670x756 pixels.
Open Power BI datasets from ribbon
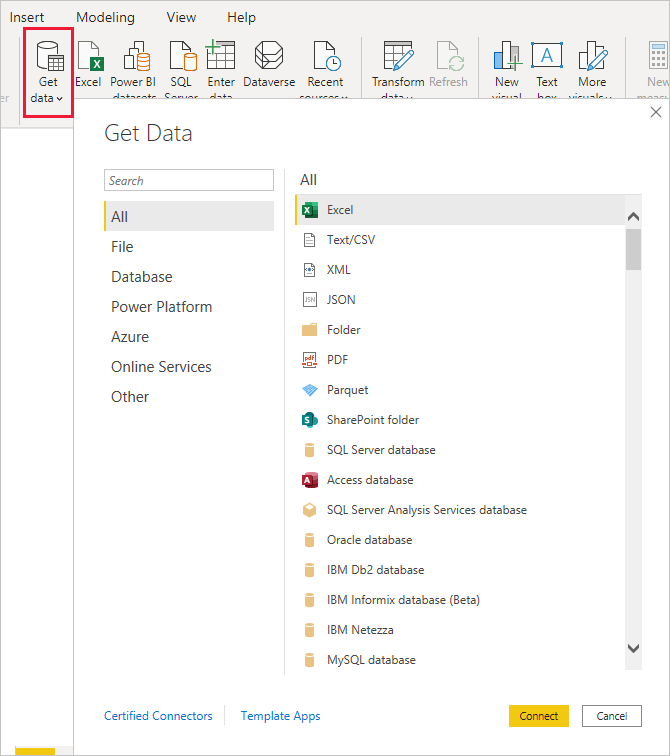pyautogui.click(x=135, y=56)
